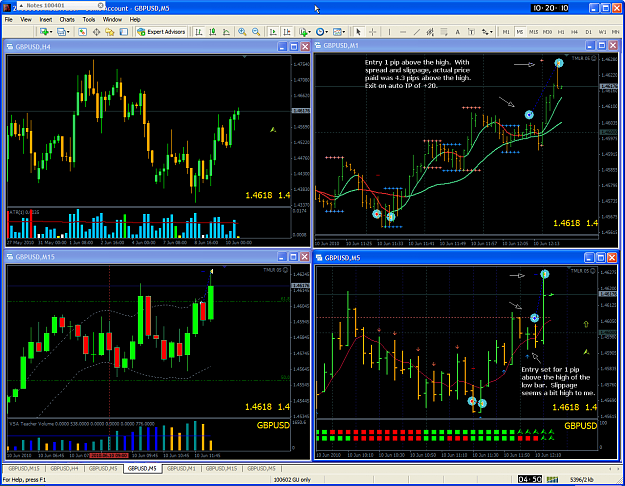
Task: Expand the Indicators dropdown arrow
Action: tap(310, 32)
